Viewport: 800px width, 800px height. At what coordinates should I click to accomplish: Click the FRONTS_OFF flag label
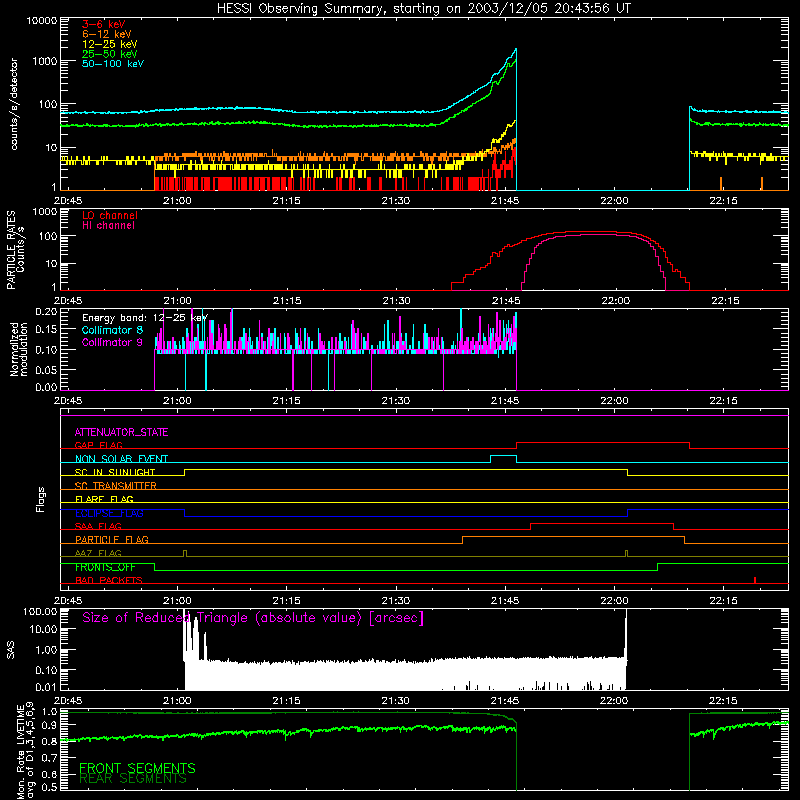(105, 567)
